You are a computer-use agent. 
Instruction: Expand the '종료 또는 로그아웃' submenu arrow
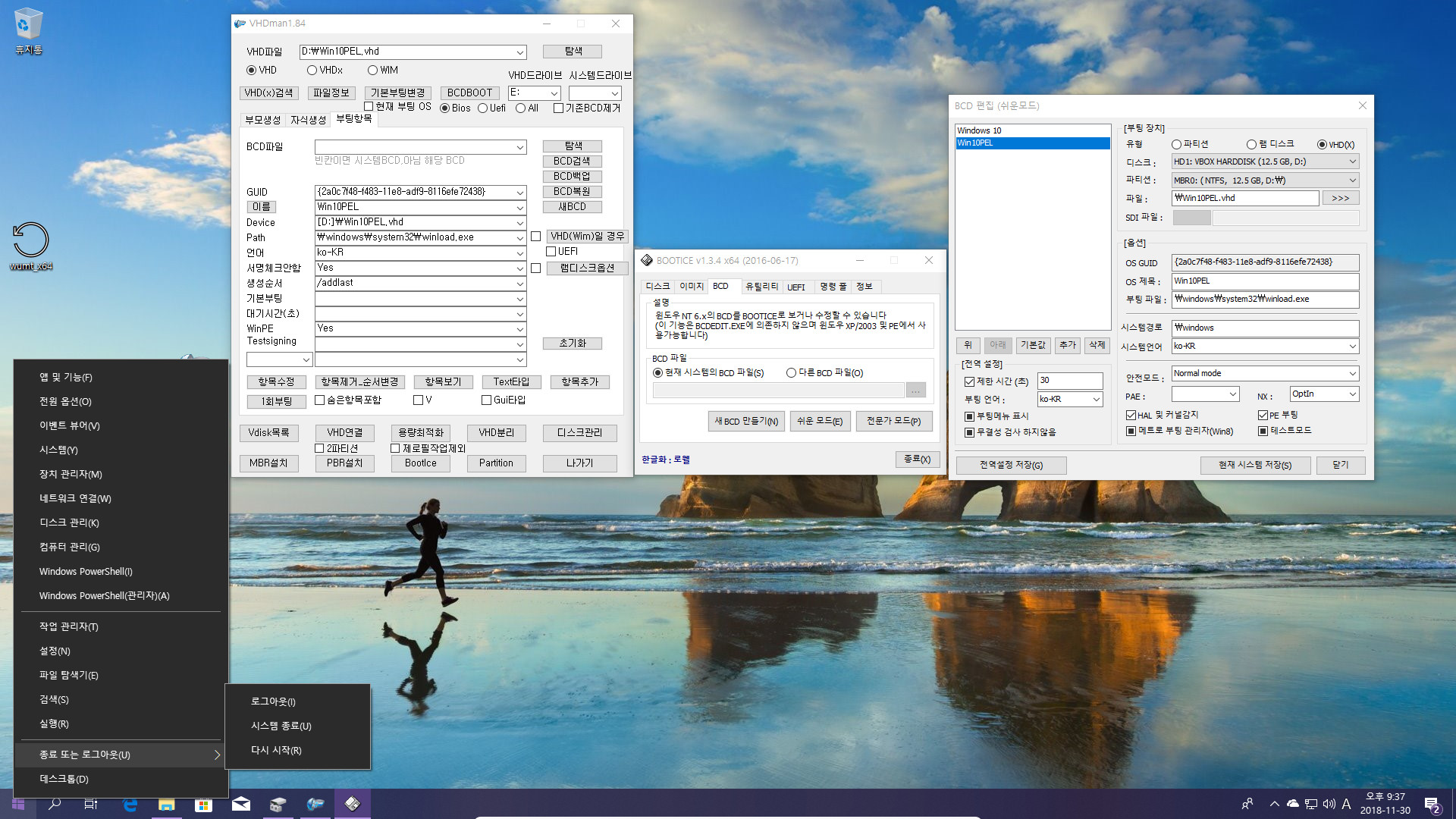point(217,755)
